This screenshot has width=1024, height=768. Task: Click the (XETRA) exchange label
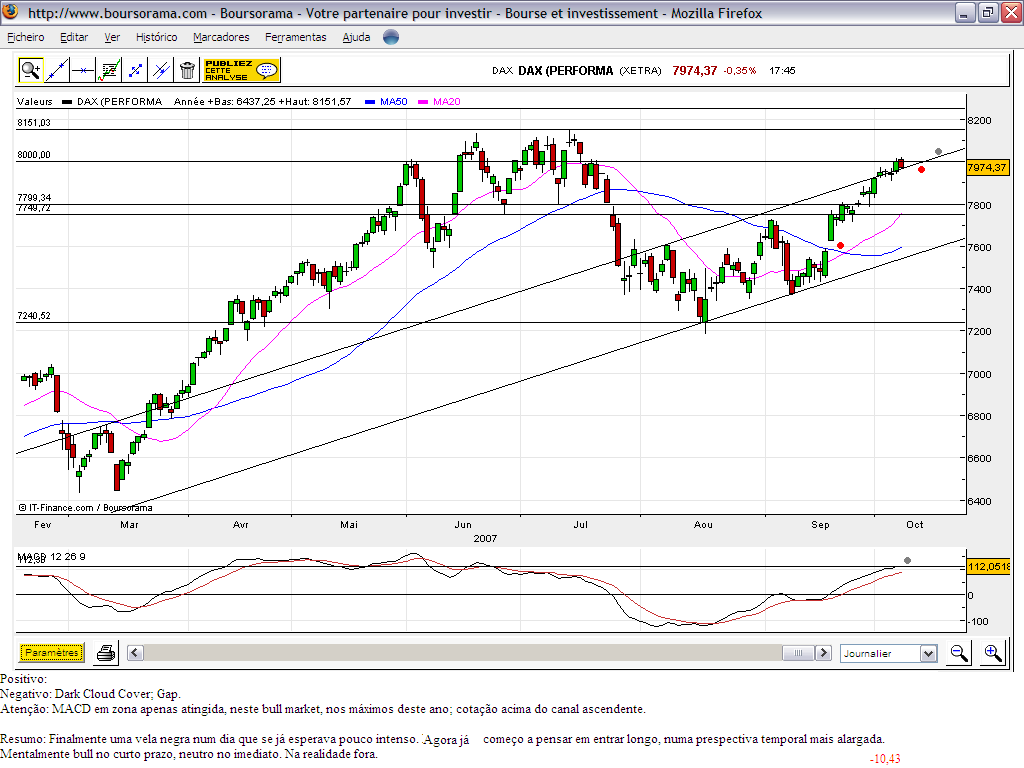point(641,71)
